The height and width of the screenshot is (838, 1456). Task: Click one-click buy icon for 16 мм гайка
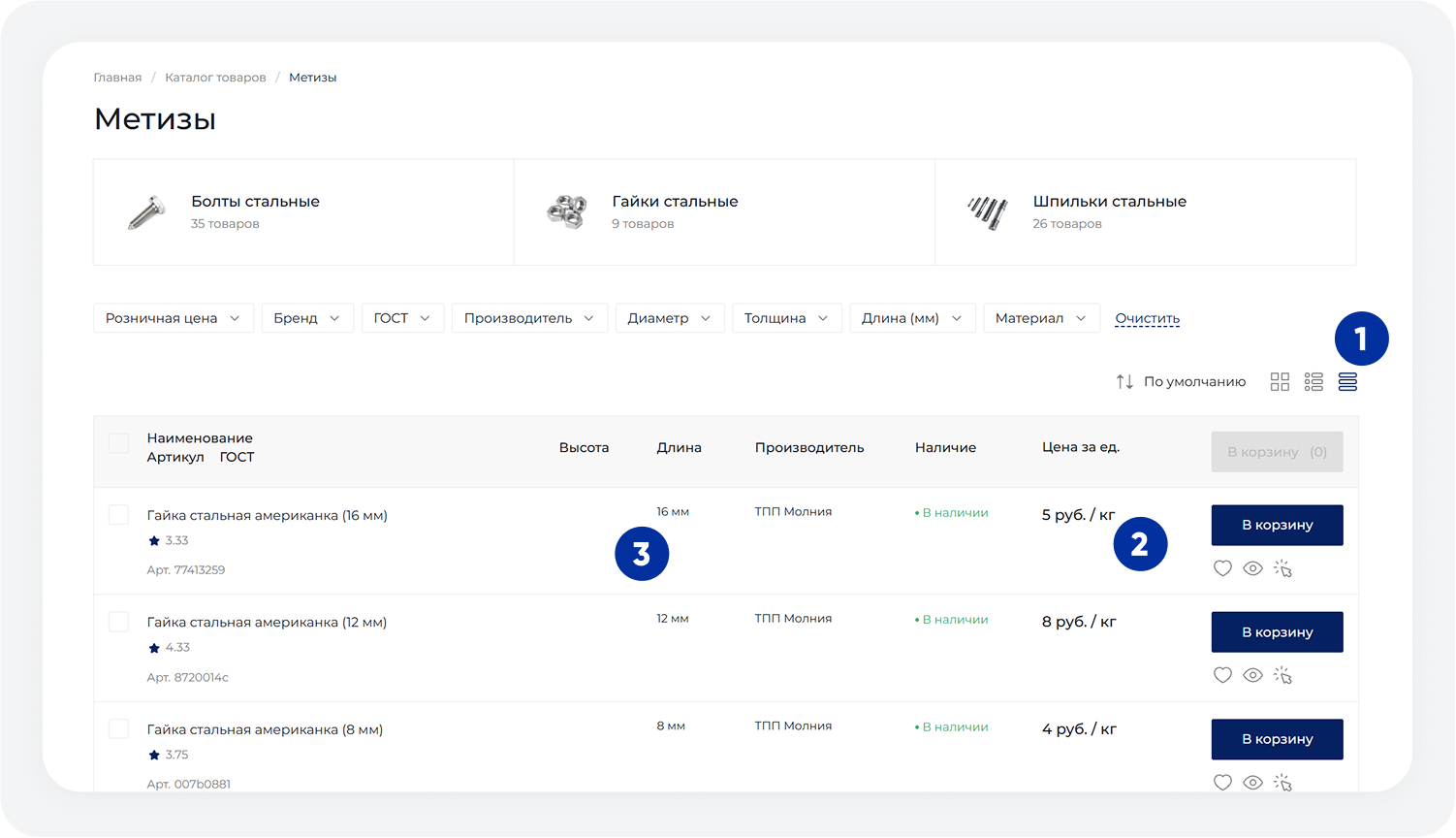[1282, 568]
